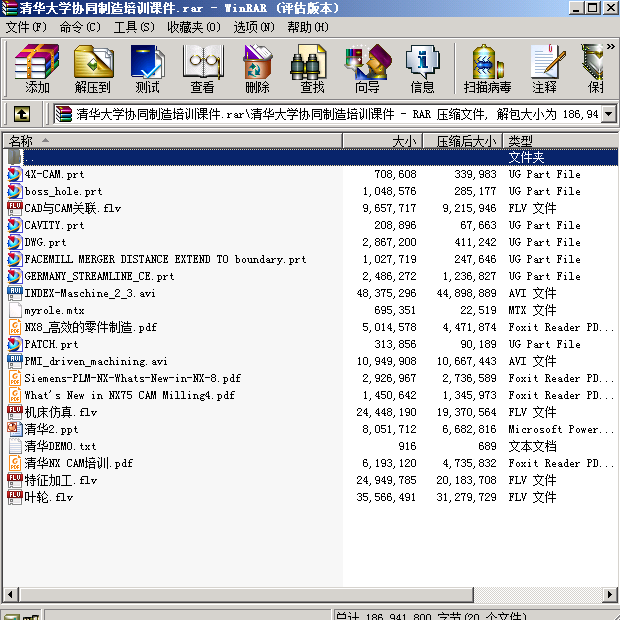Select the parent folder '..' row
This screenshot has height=620, width=620.
(x=311, y=157)
